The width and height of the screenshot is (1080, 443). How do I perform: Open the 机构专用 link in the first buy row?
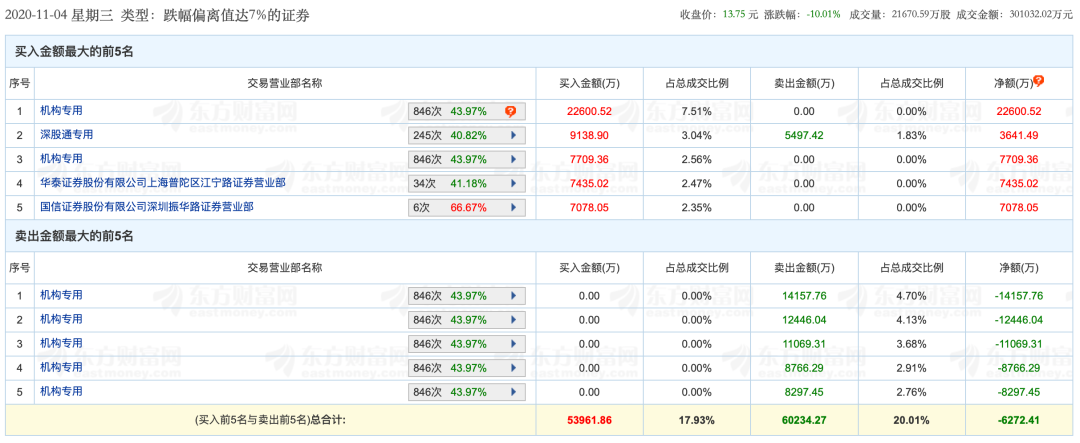click(61, 110)
